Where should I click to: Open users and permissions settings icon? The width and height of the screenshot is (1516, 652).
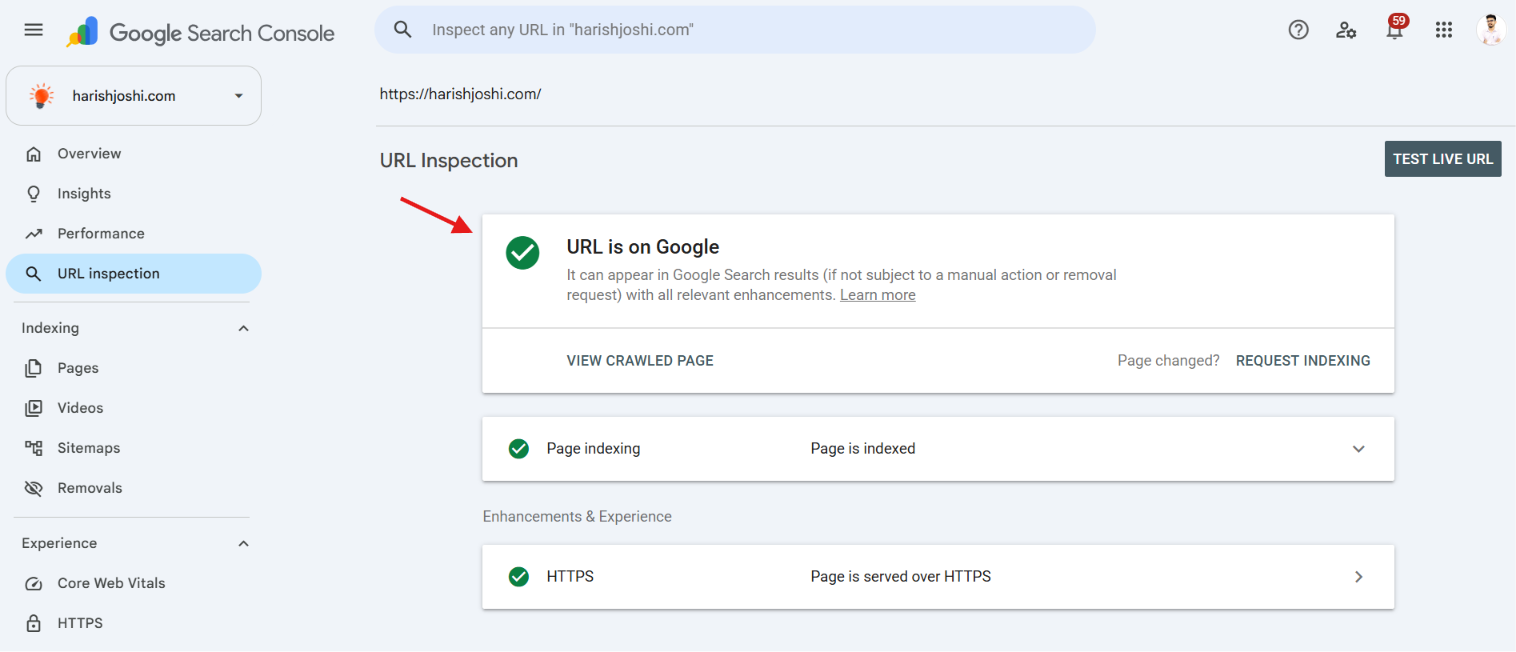coord(1346,30)
